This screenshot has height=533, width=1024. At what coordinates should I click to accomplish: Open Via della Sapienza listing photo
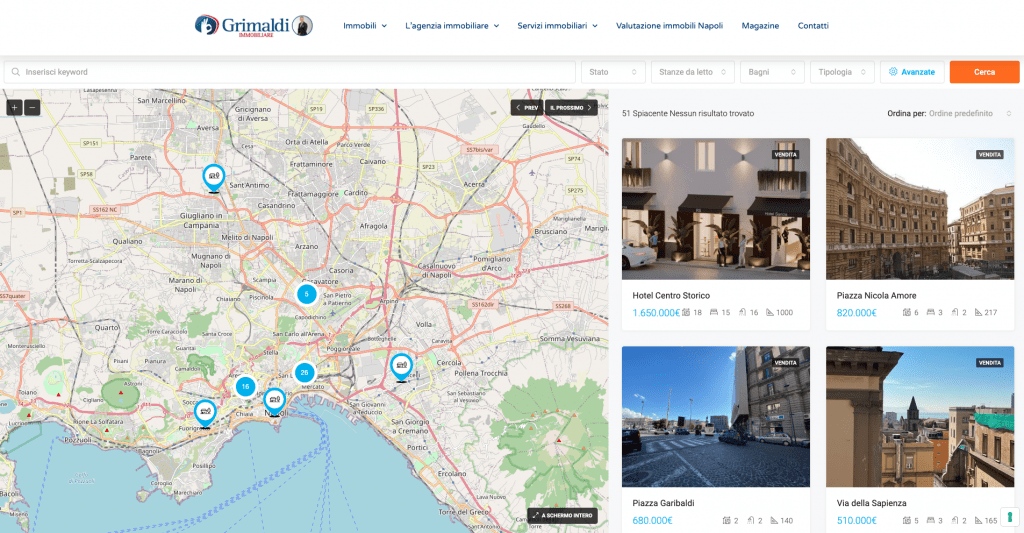coord(920,417)
